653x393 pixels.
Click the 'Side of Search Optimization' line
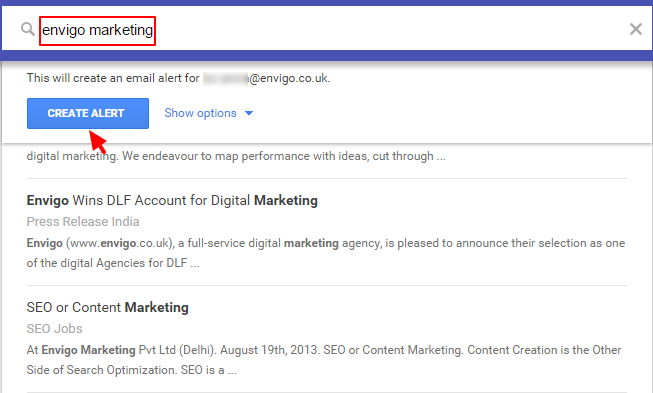coord(132,370)
